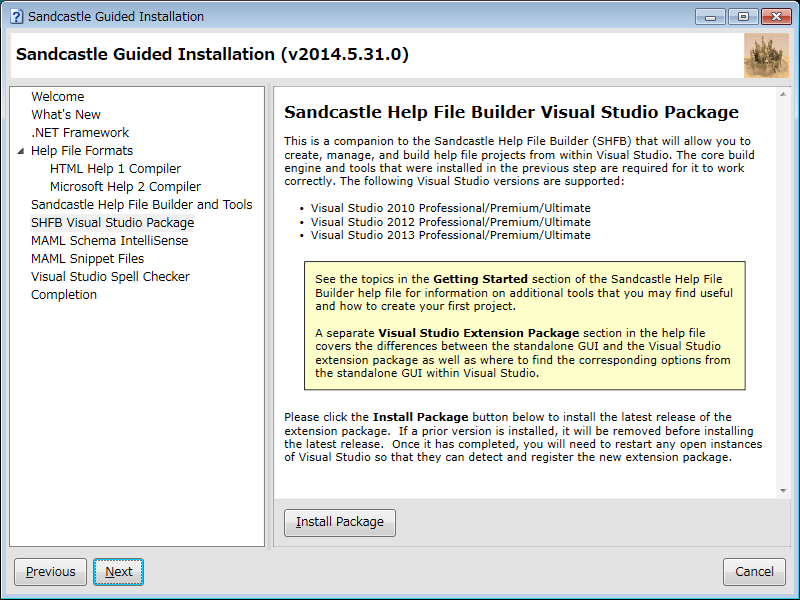Click the Sandcastle Help File Builder Visual Studio Package heading
This screenshot has height=600, width=800.
tap(511, 112)
